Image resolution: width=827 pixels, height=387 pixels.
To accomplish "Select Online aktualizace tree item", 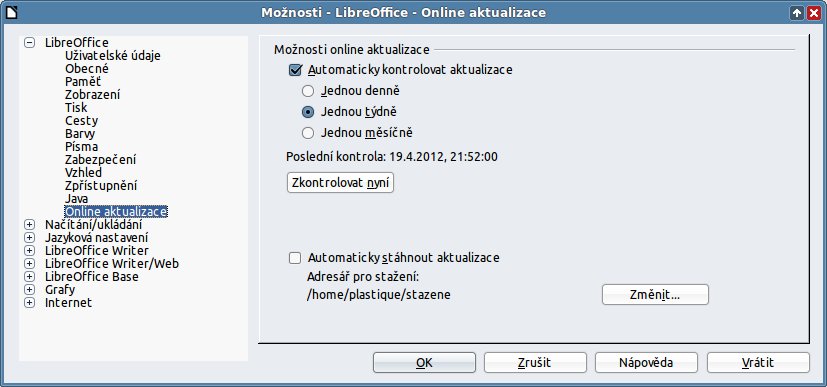I will pos(116,211).
